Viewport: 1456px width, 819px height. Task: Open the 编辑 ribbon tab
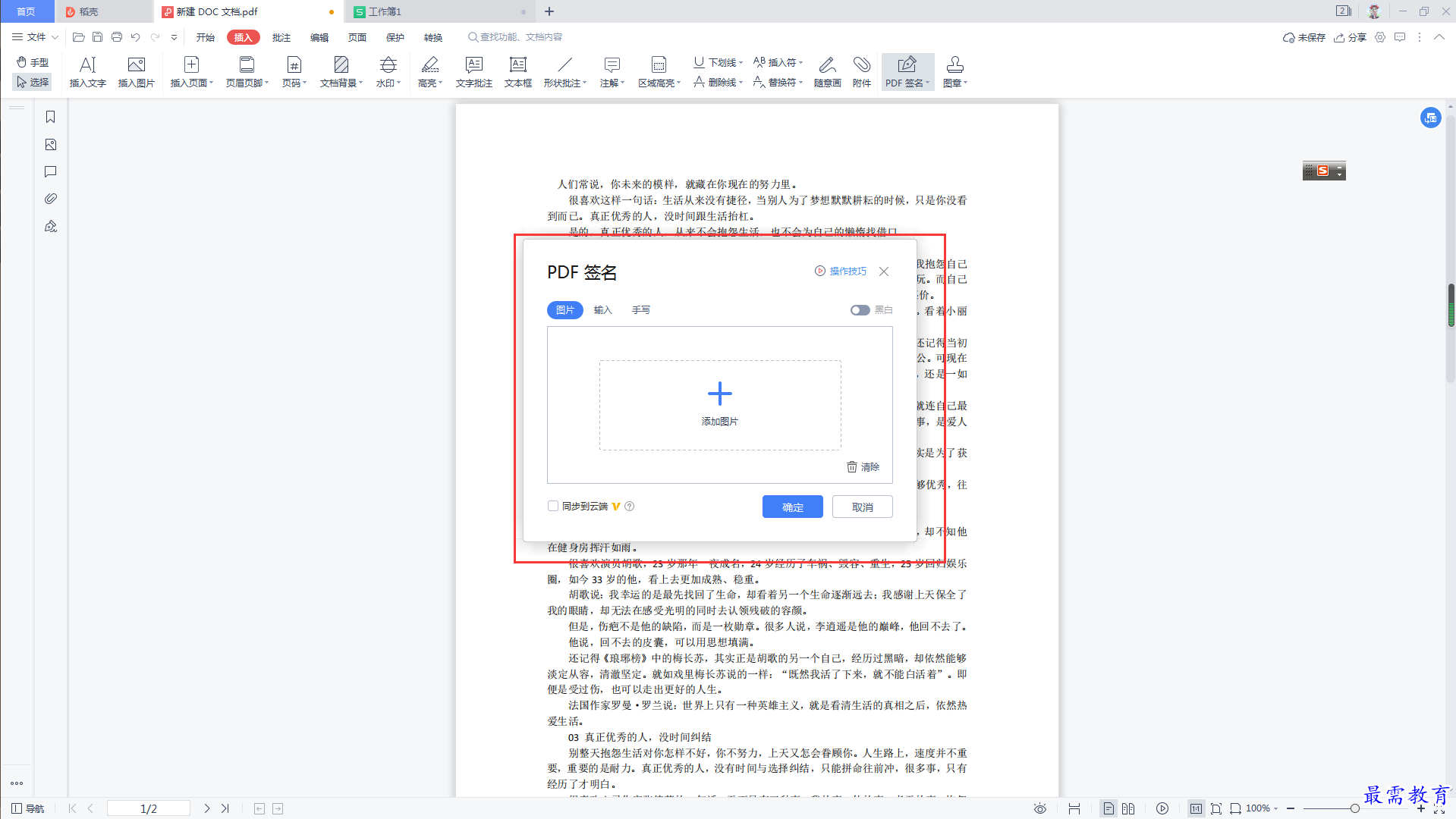tap(319, 37)
